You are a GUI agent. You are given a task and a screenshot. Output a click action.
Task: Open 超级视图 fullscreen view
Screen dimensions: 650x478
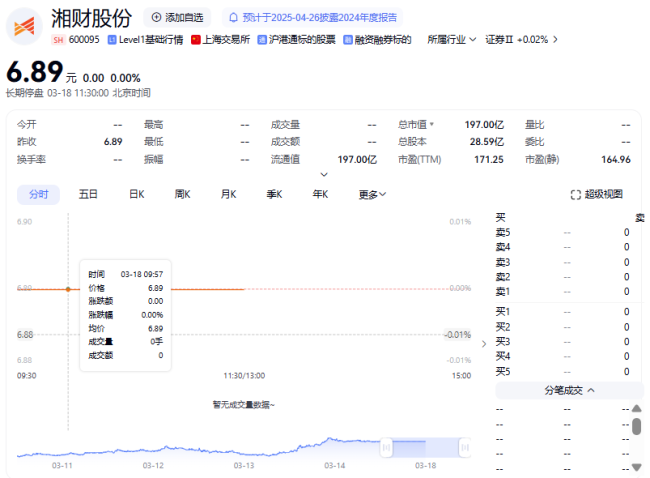[x=597, y=194]
